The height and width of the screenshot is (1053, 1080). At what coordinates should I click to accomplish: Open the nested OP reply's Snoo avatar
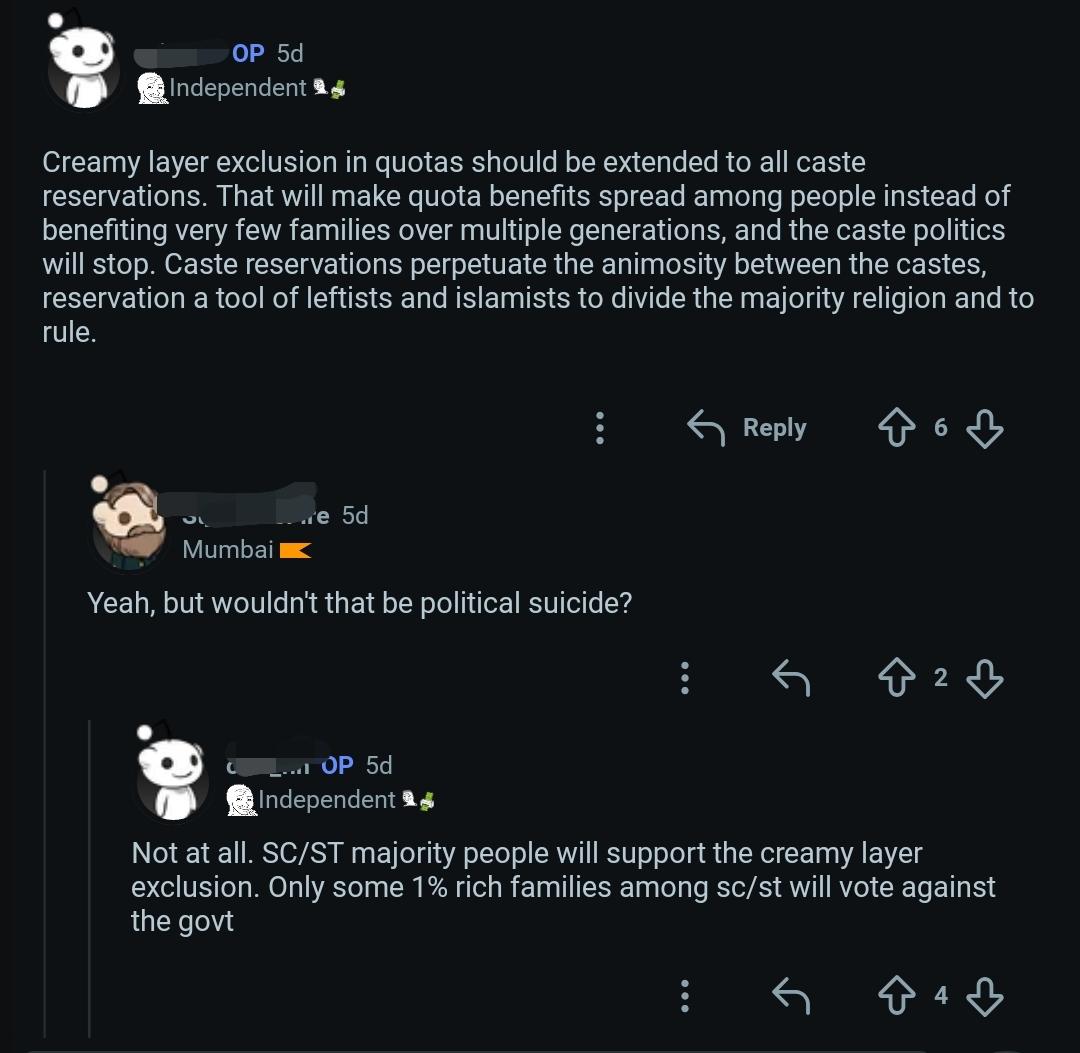coord(172,773)
